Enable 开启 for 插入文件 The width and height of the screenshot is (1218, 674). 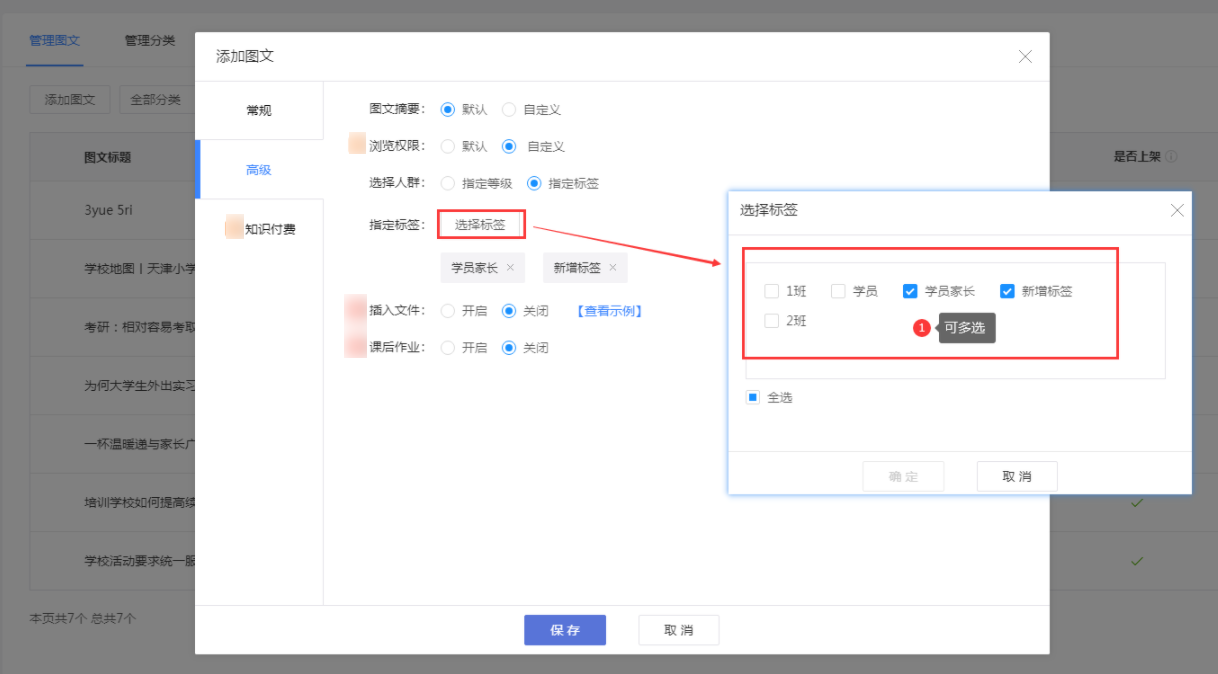pyautogui.click(x=447, y=311)
